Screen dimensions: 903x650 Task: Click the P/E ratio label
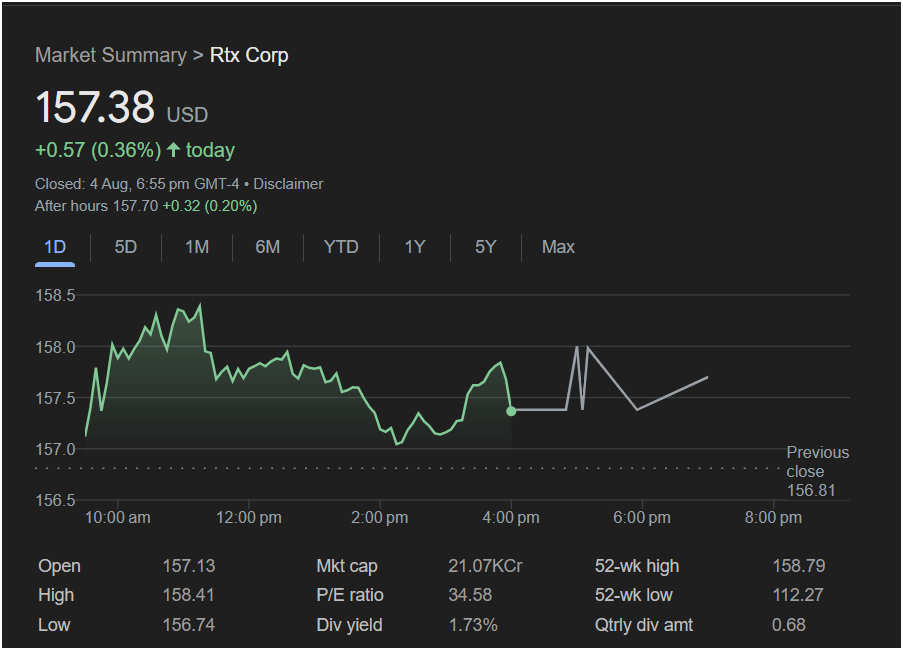coord(350,595)
